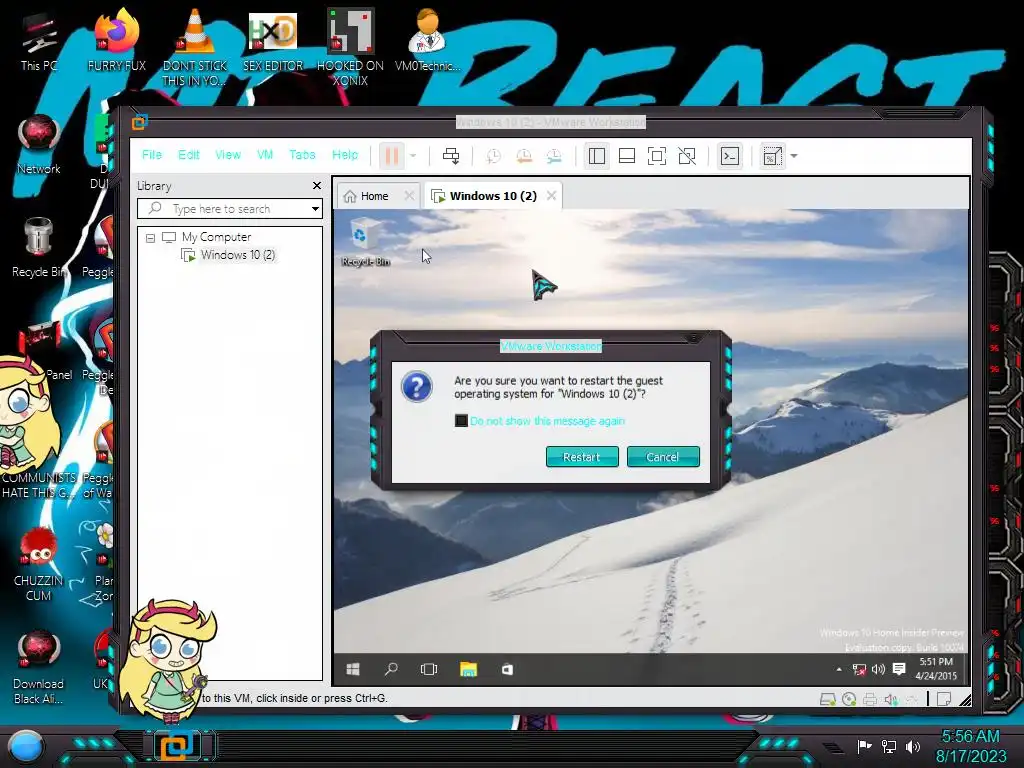
Task: Select the This PC desktop icon
Action: pyautogui.click(x=39, y=42)
